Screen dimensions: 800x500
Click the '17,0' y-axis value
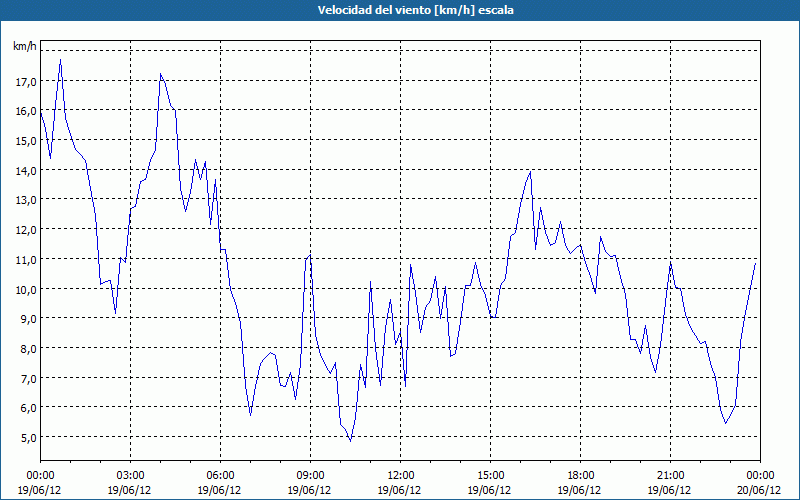(x=26, y=81)
